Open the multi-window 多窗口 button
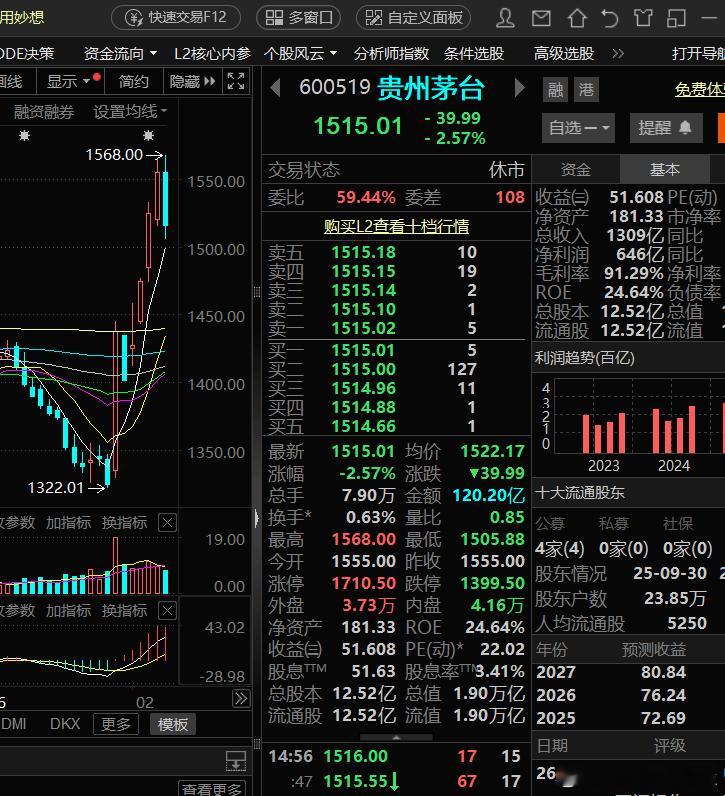The height and width of the screenshot is (796, 725). click(x=298, y=17)
